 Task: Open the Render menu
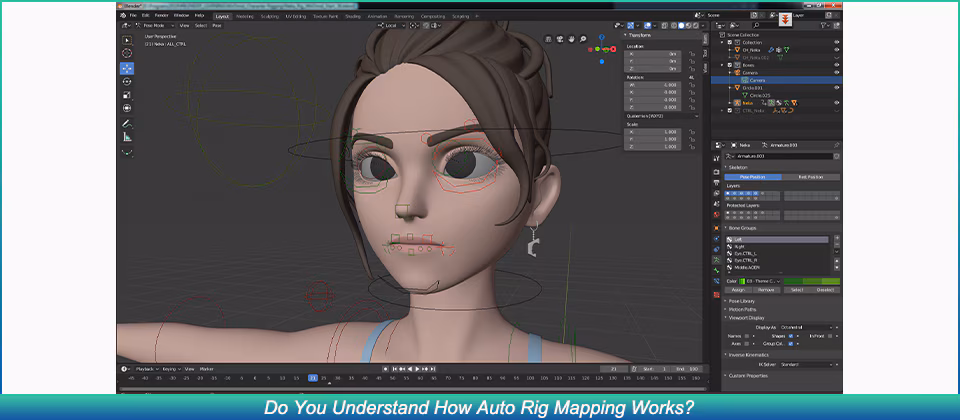162,15
